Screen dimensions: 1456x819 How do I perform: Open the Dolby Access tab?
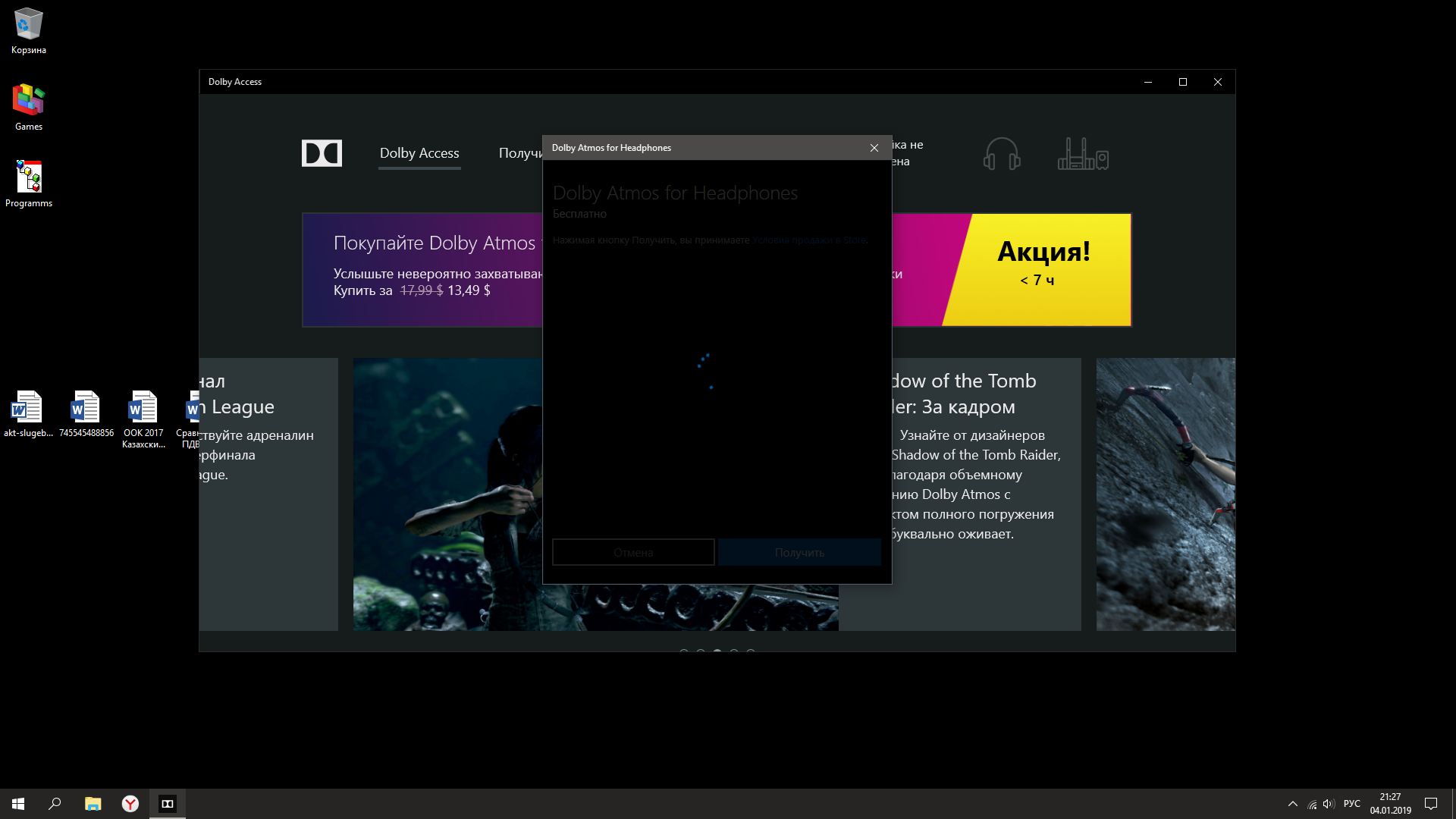pos(419,153)
